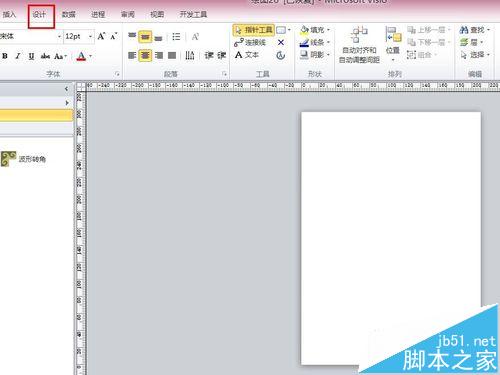Open the 段落 (Paragraph) dialog launcher
Image resolution: width=500 pixels, height=375 pixels.
(x=224, y=74)
